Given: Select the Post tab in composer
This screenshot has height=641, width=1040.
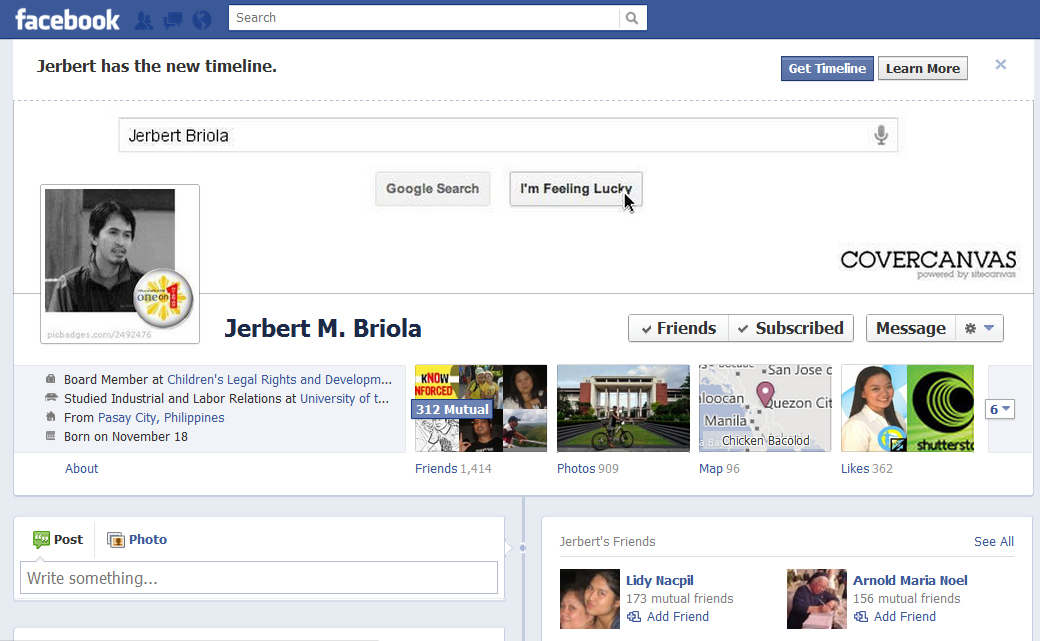Looking at the screenshot, I should [x=58, y=539].
